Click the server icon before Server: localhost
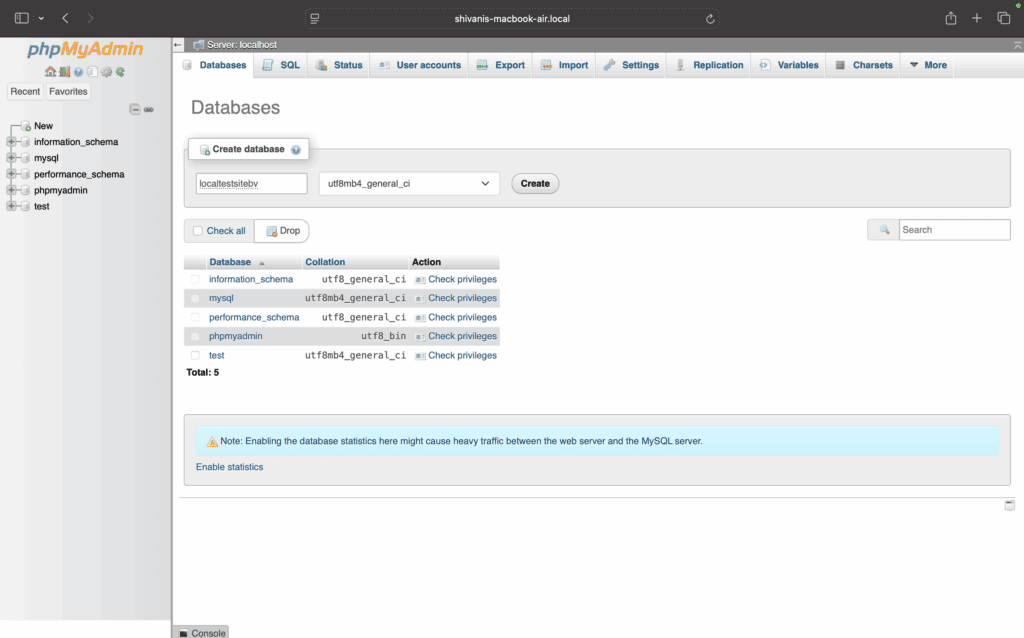This screenshot has width=1024, height=638. point(199,45)
